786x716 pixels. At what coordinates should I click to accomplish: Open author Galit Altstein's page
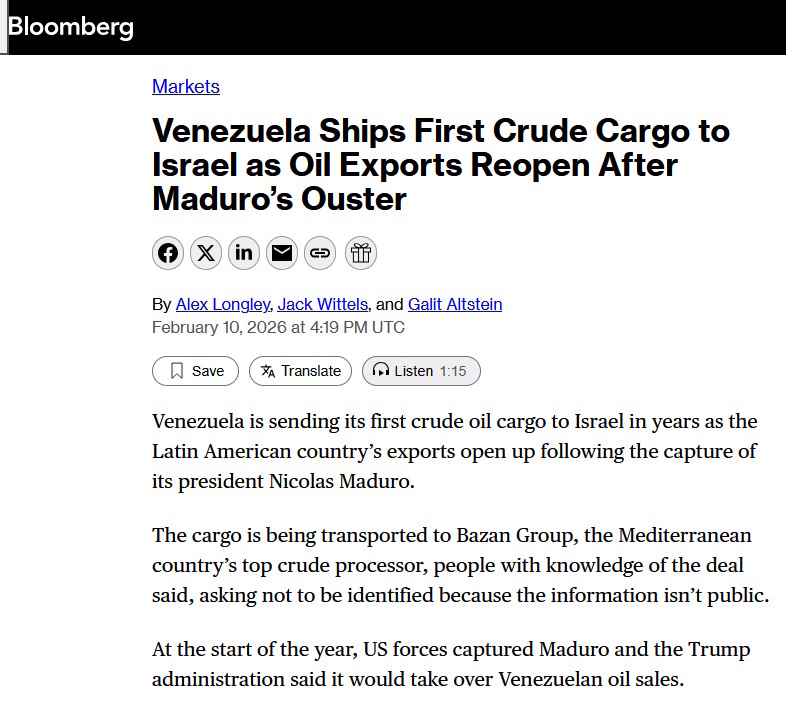click(455, 304)
